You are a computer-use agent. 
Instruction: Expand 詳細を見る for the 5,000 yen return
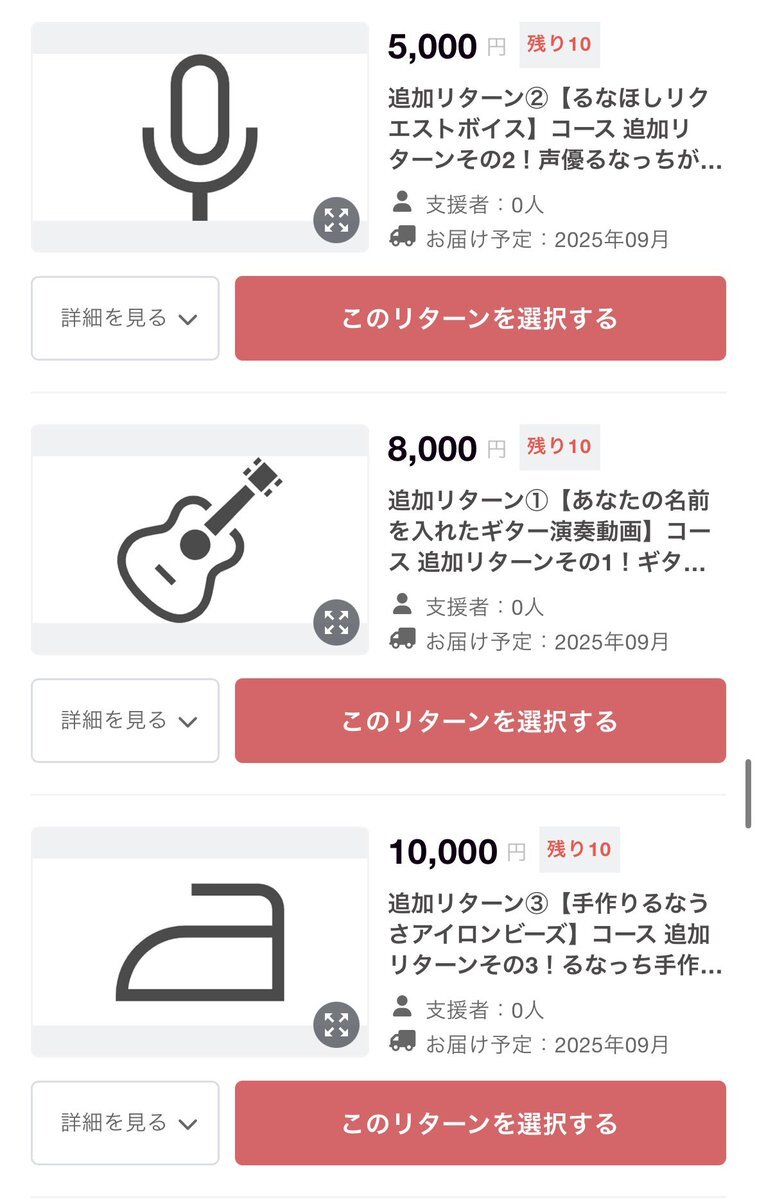point(125,318)
